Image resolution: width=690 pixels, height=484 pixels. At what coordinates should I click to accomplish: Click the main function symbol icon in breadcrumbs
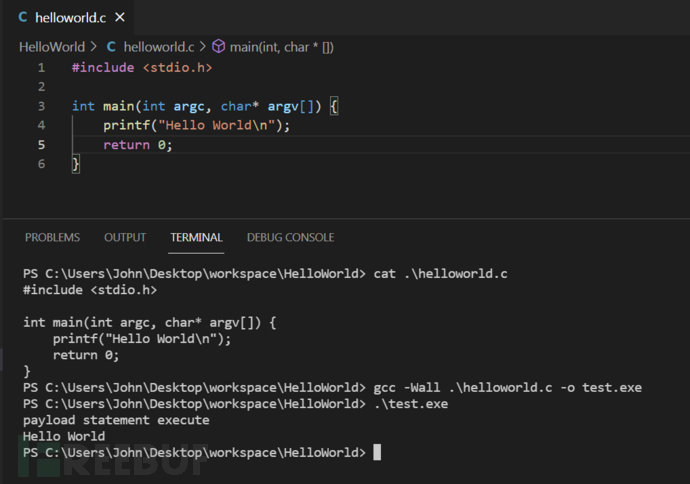pos(218,46)
